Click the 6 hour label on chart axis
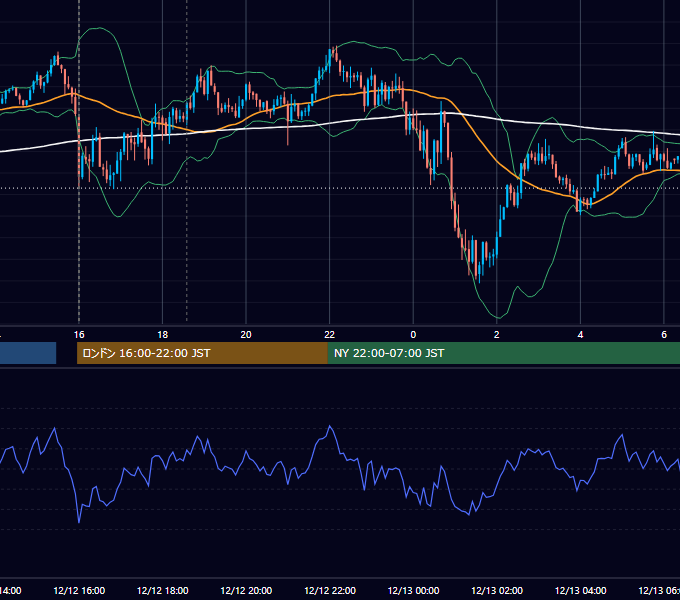680x600 pixels. tap(664, 335)
